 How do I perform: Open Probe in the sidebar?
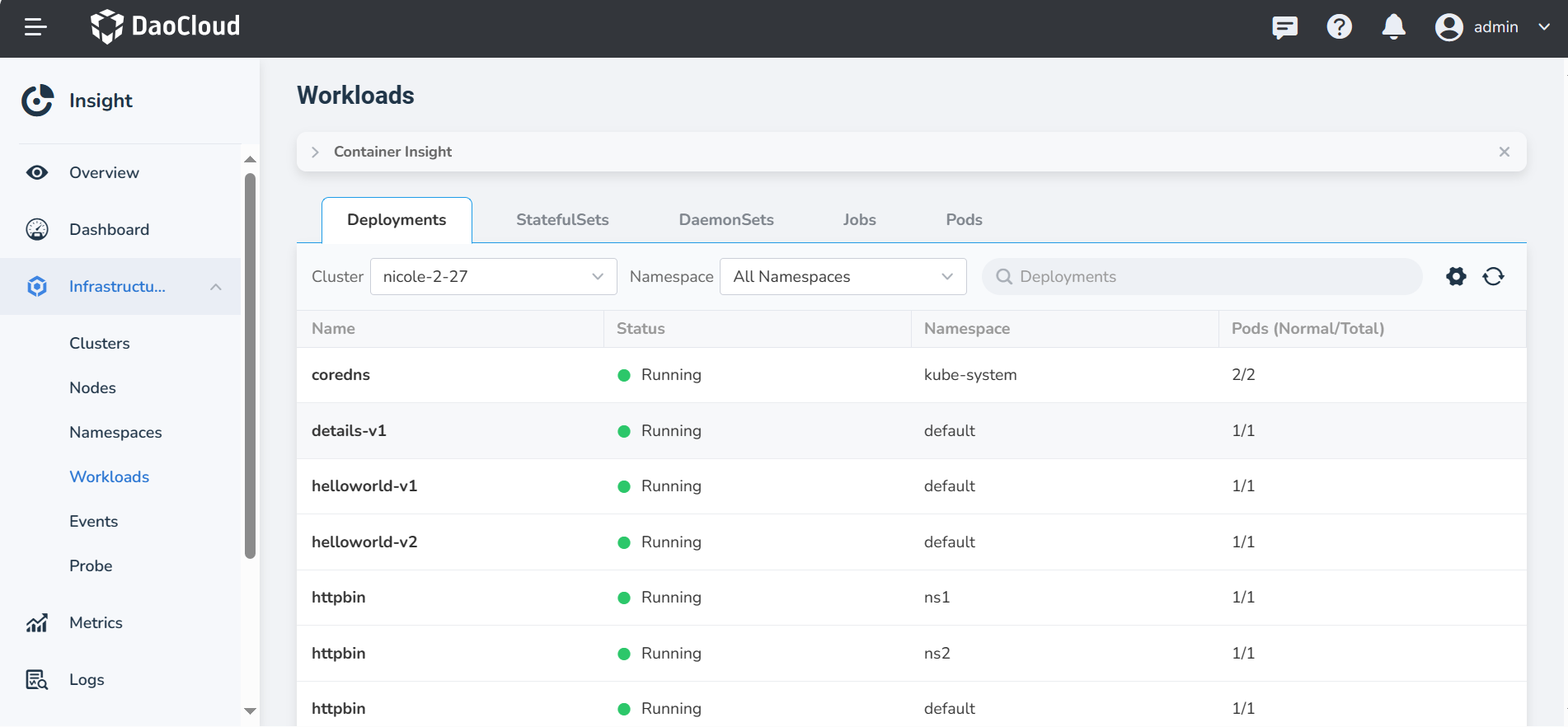91,565
